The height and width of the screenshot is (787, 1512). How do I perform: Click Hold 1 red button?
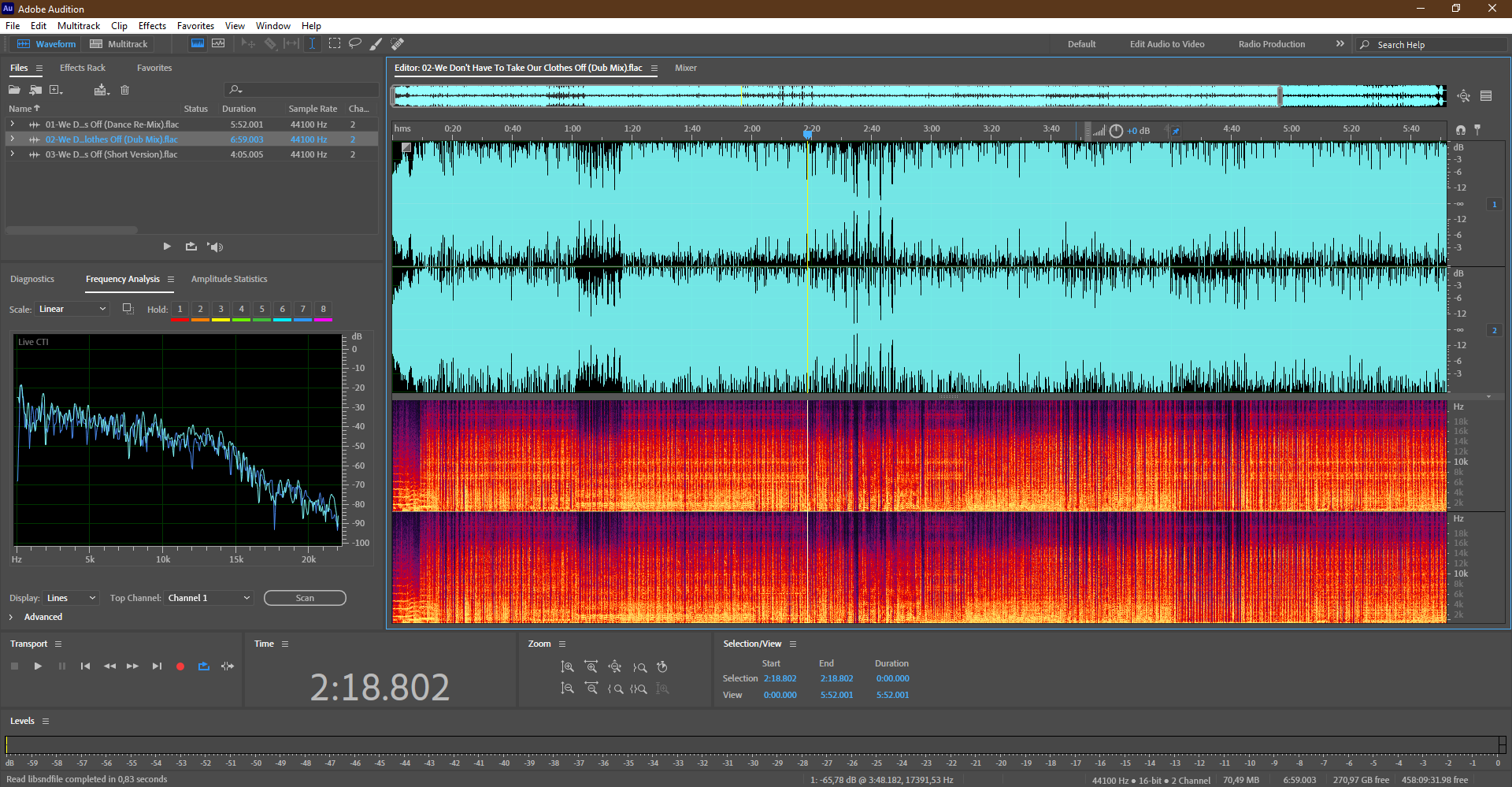180,310
